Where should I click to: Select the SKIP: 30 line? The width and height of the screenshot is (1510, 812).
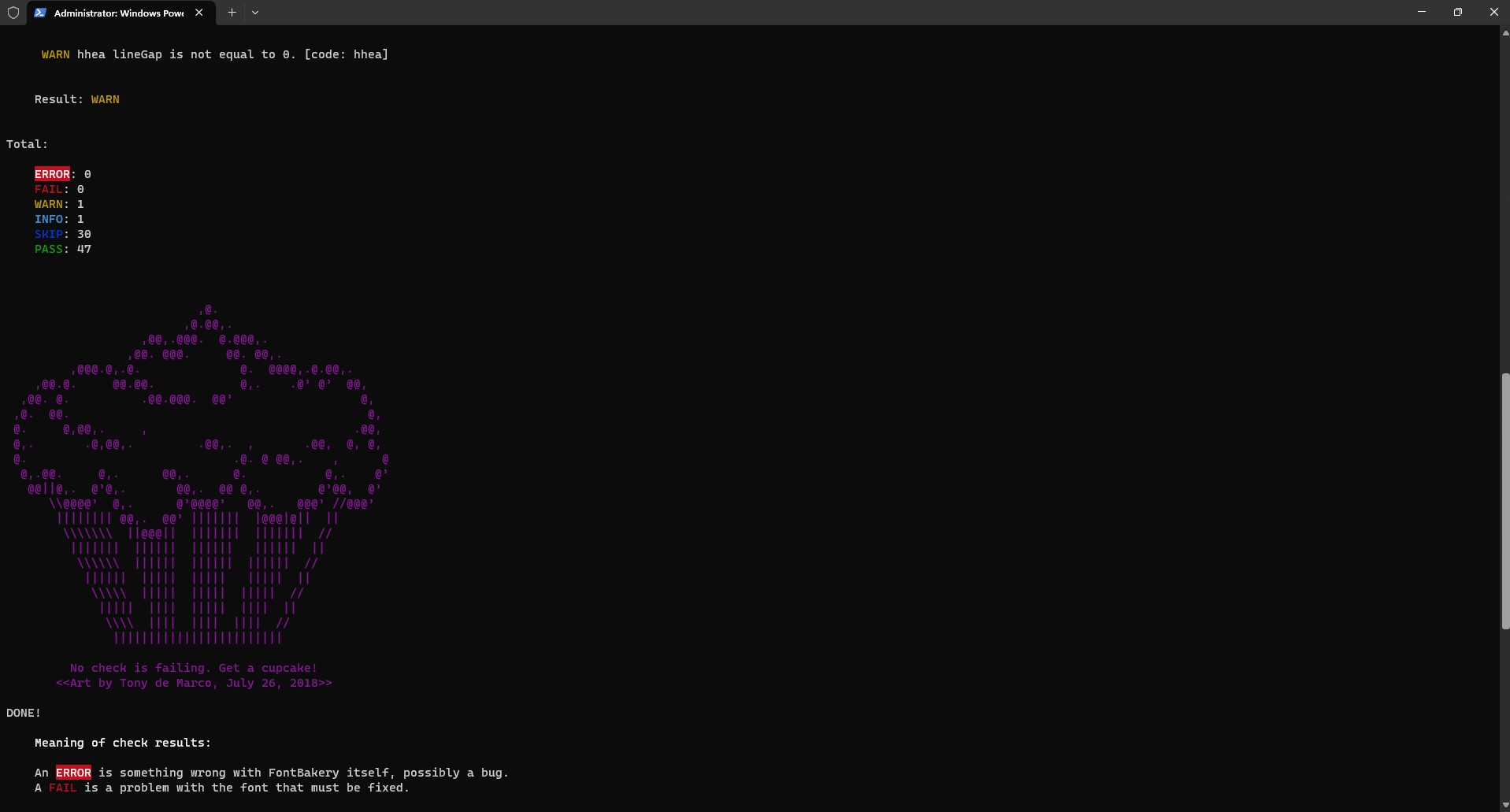tap(62, 234)
